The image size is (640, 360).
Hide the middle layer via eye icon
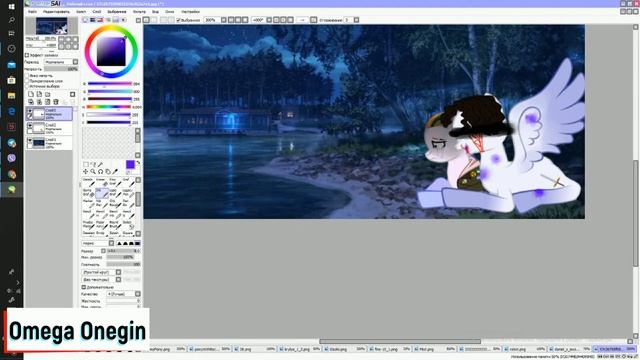click(29, 125)
